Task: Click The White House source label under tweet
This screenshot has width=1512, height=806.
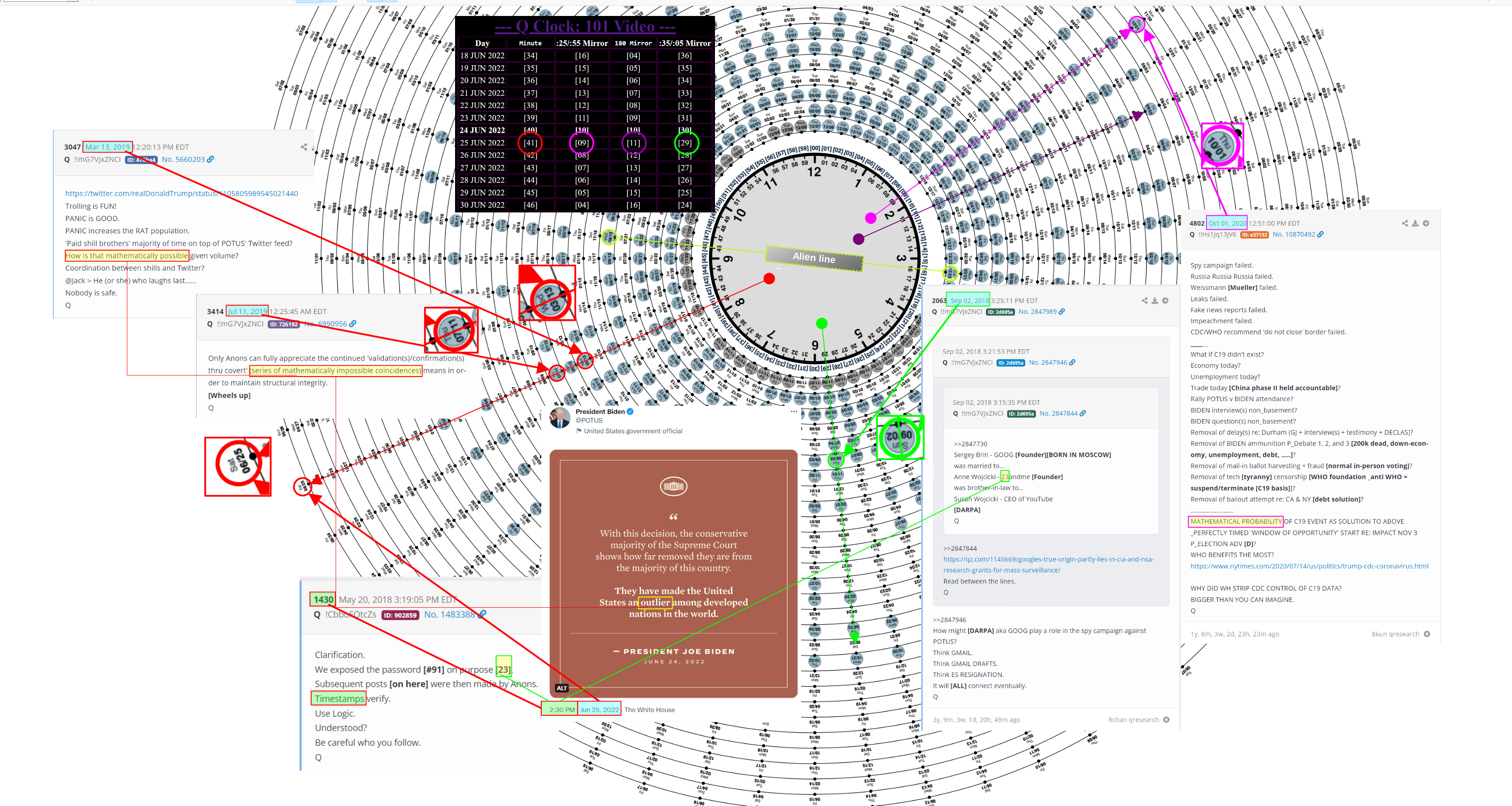Action: [649, 710]
